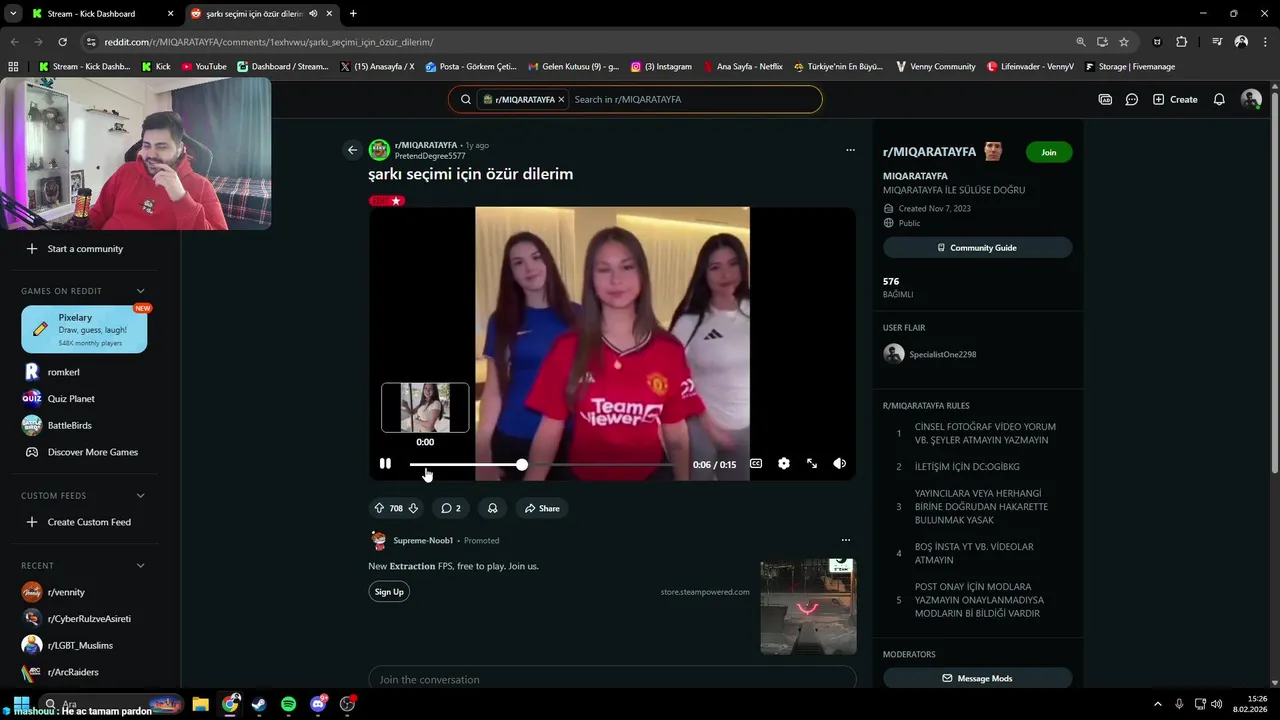The image size is (1280, 720).
Task: Open the promoted ad's three-dot menu
Action: [845, 540]
